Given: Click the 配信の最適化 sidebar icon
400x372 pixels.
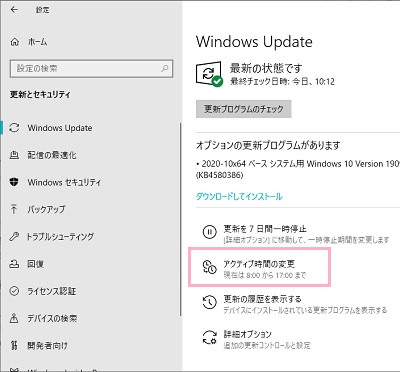Looking at the screenshot, I should tap(14, 155).
